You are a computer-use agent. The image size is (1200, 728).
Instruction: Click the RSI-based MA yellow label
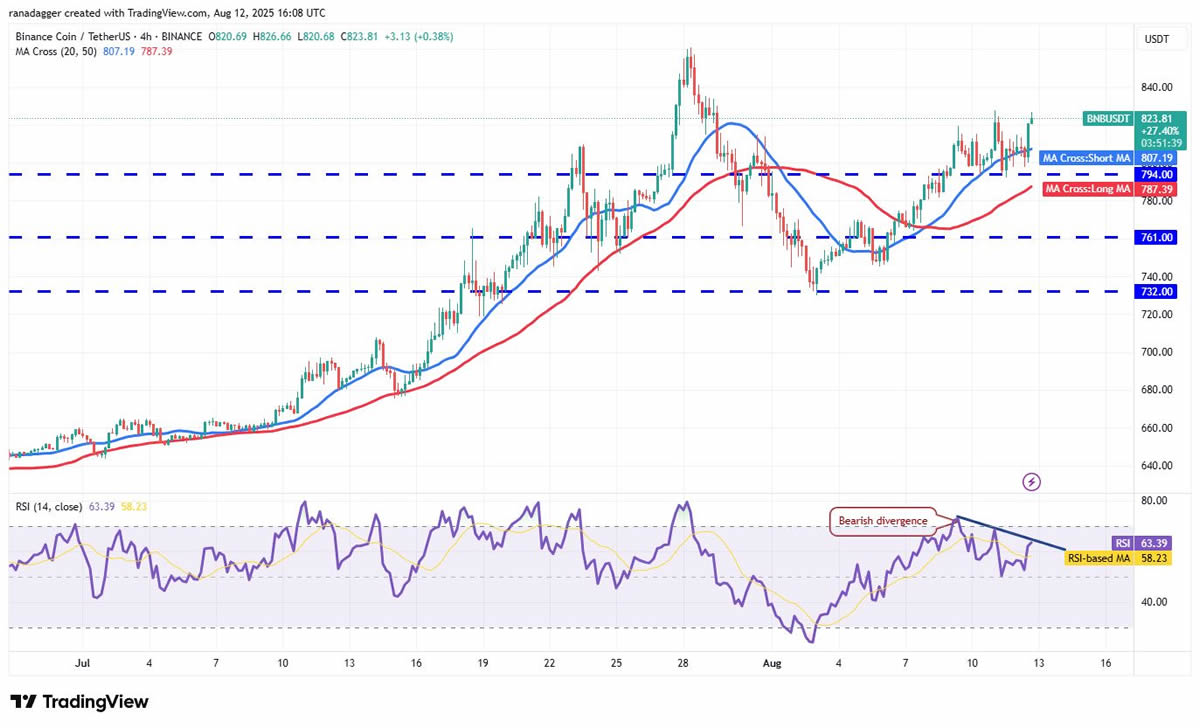pos(1098,559)
